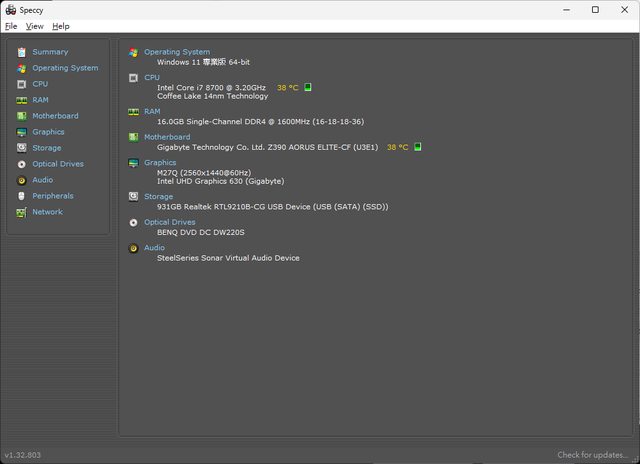640x464 pixels.
Task: Click the Summary icon in sidebar
Action: tap(21, 52)
